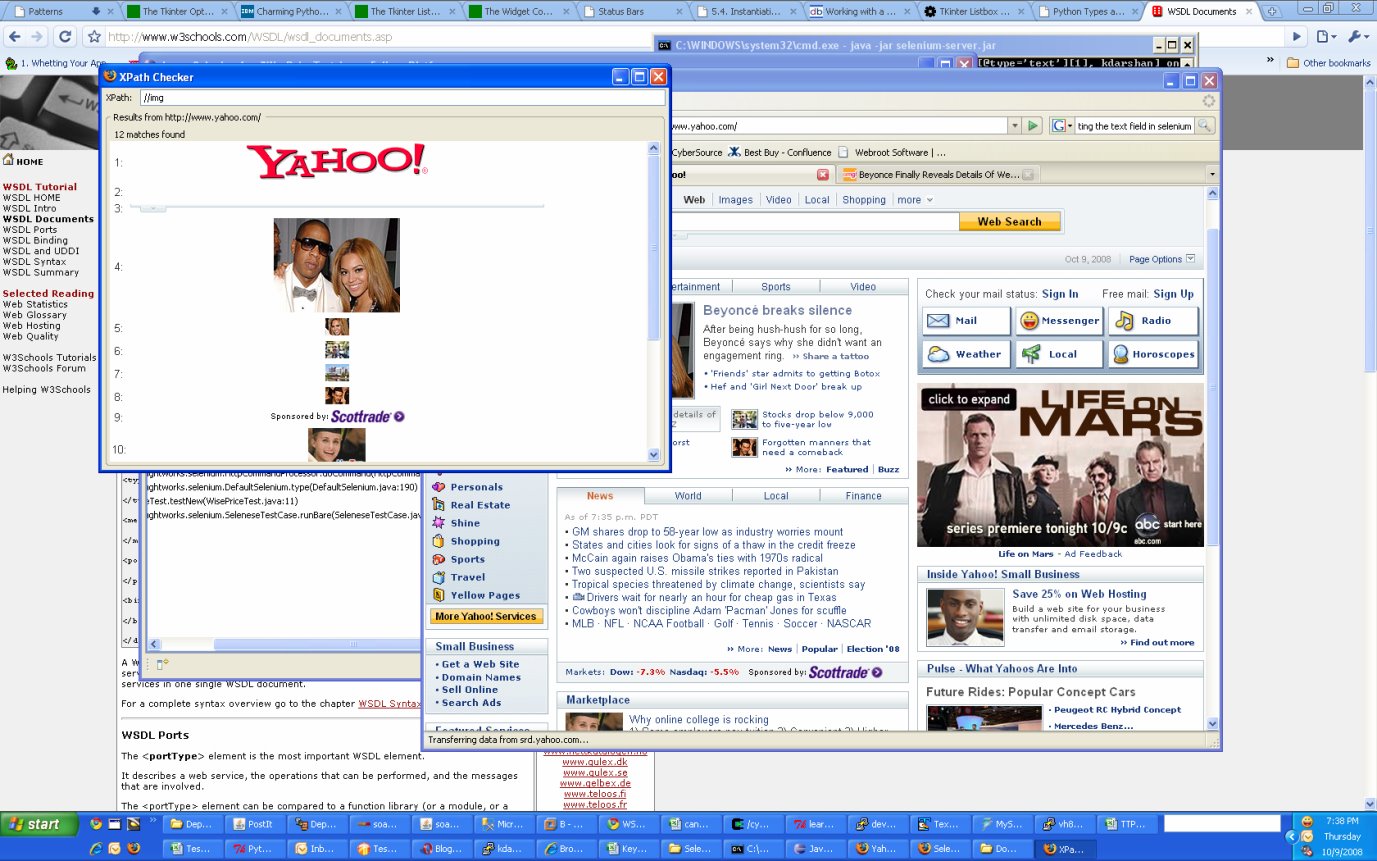The height and width of the screenshot is (861, 1377).
Task: Open the Other bookmarks folder
Action: [x=1329, y=63]
